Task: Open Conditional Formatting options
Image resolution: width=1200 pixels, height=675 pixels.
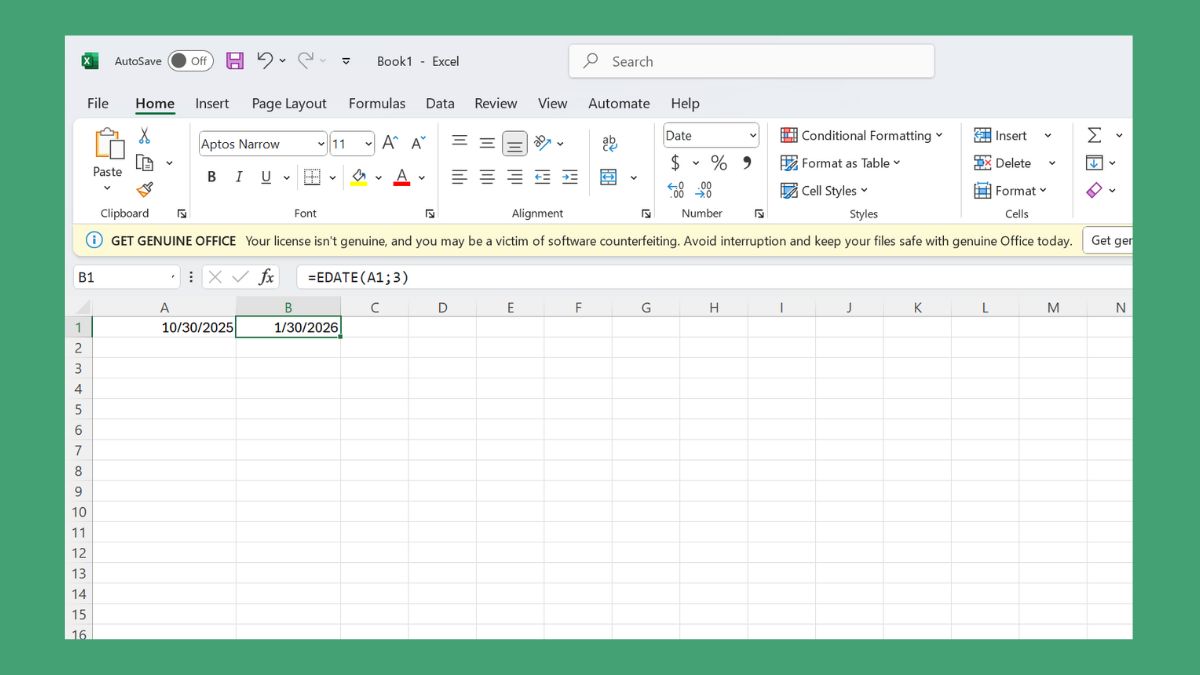Action: [x=862, y=135]
